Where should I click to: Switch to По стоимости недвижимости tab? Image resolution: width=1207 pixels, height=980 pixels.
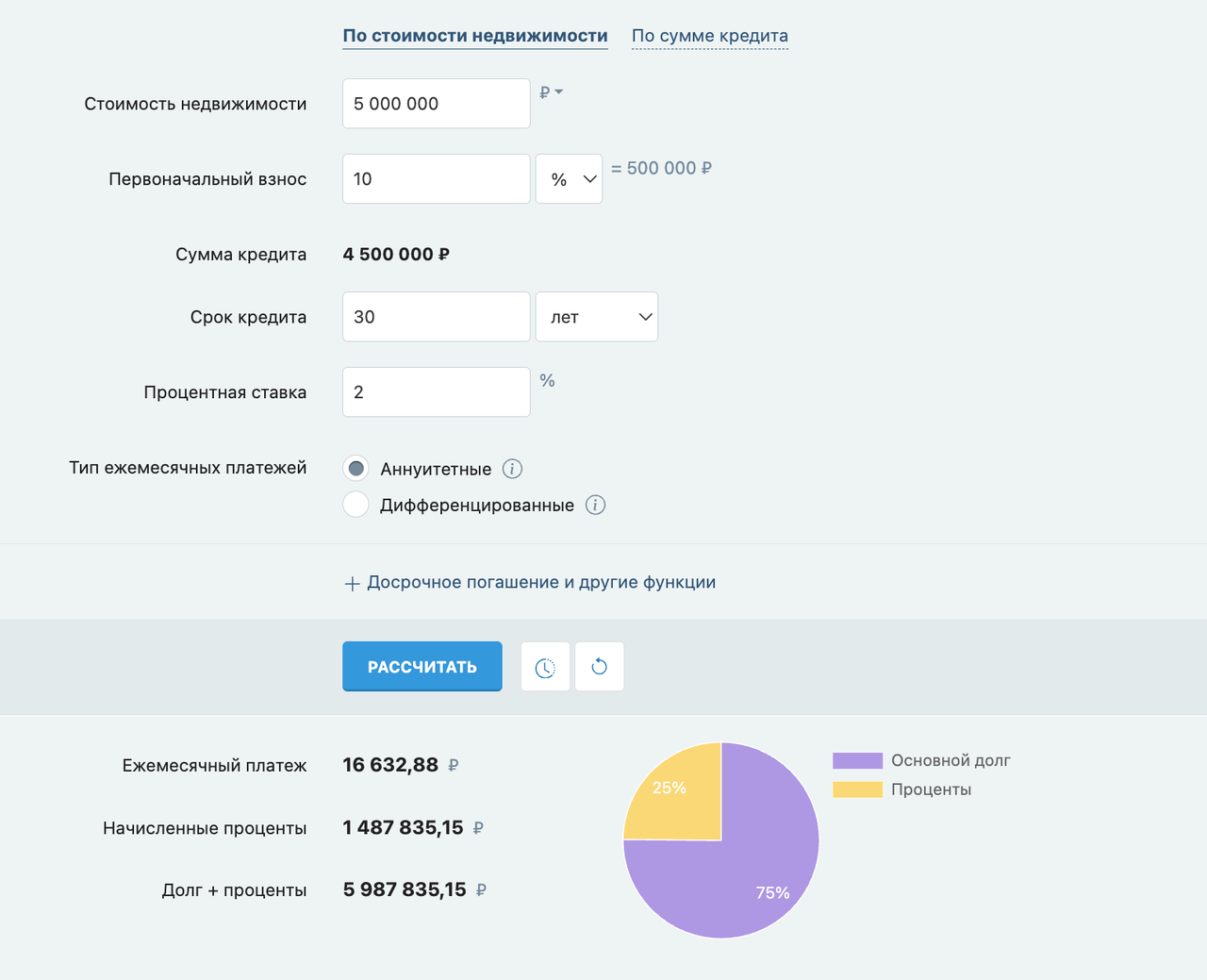point(474,36)
